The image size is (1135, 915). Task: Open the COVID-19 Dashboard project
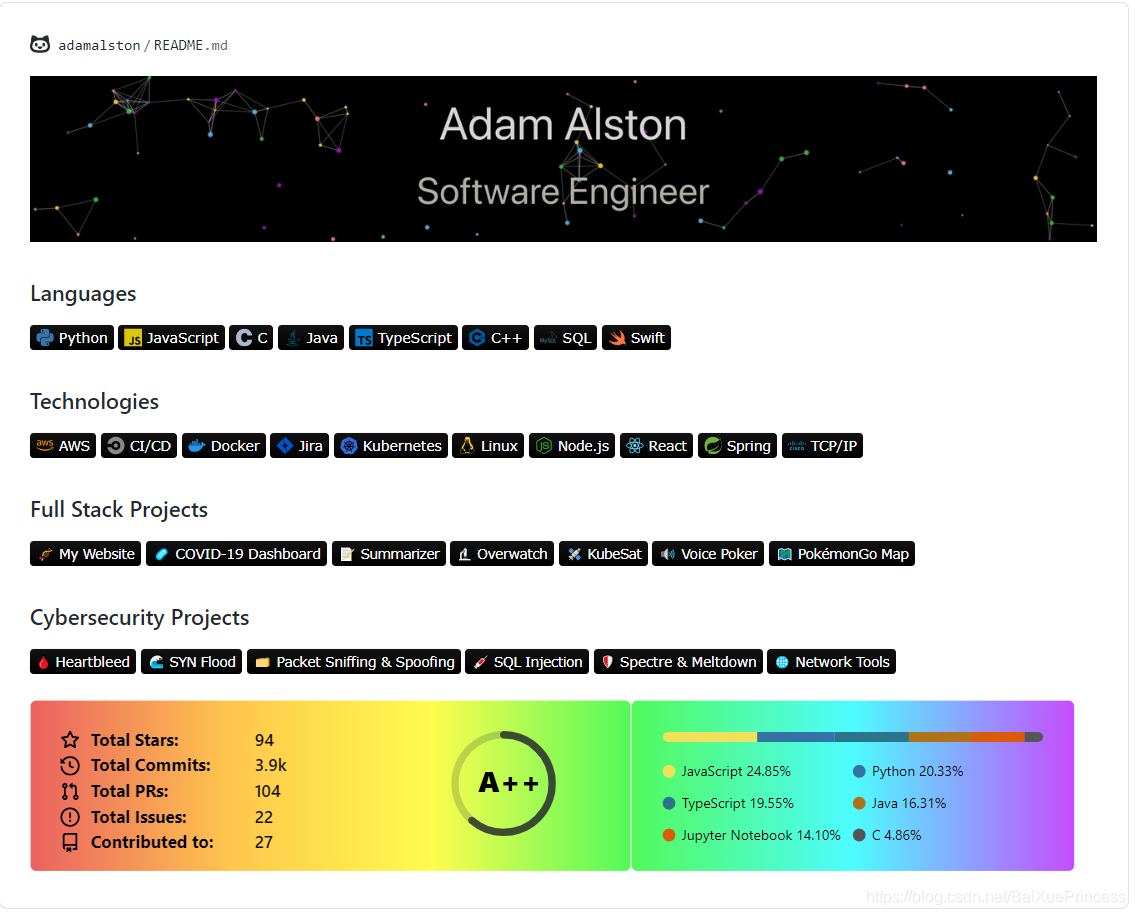pyautogui.click(x=237, y=554)
